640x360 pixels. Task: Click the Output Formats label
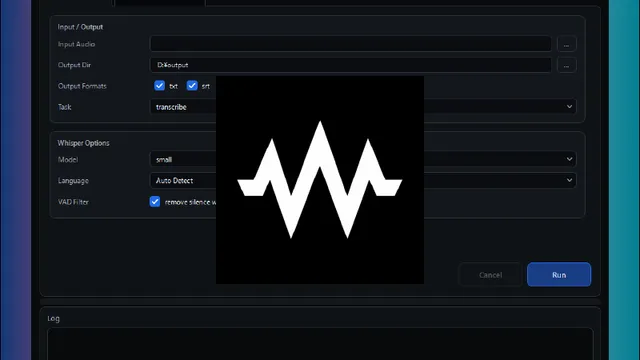[82, 86]
